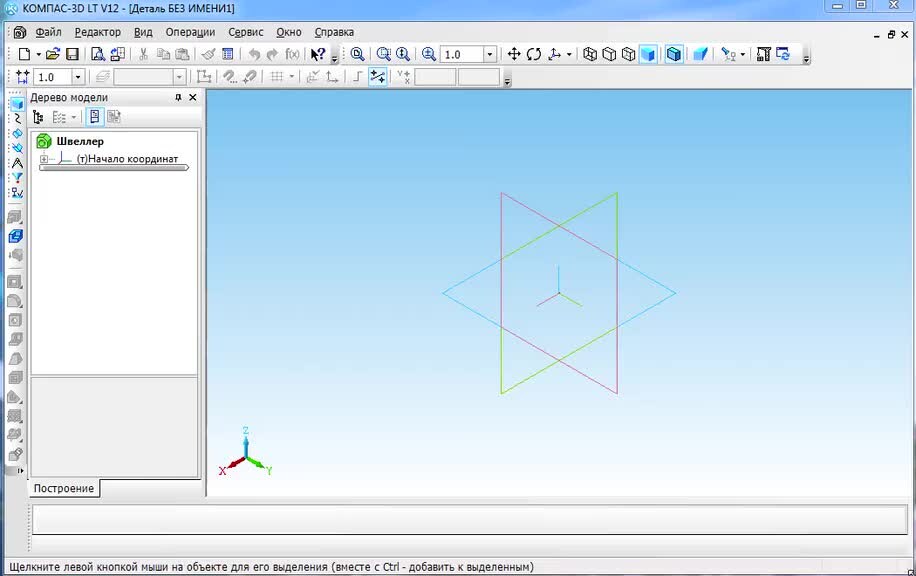The image size is (916, 576).
Task: Expand the left compact panel with bottom arrow
Action: (20, 470)
